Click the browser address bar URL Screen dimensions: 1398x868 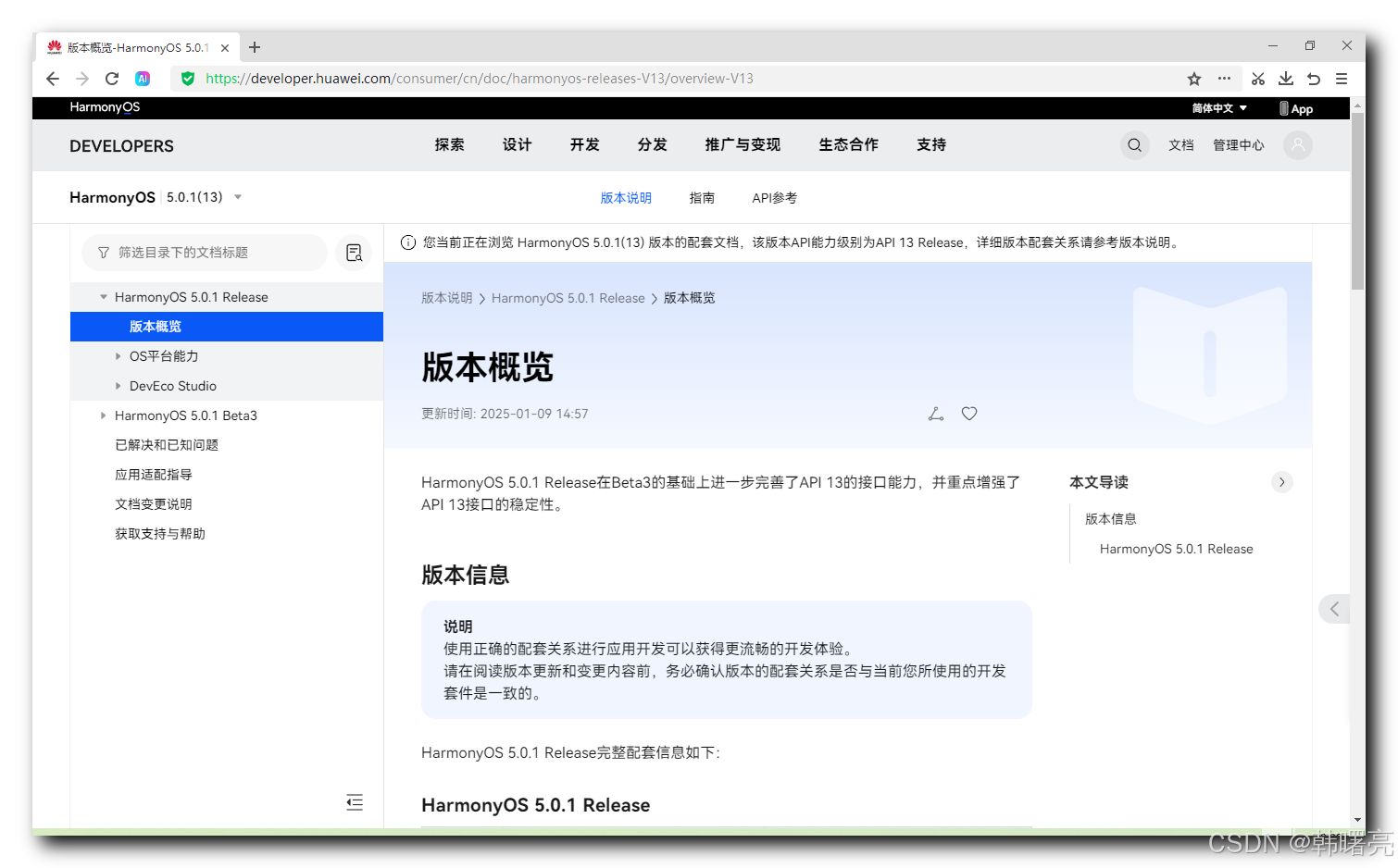click(x=480, y=79)
